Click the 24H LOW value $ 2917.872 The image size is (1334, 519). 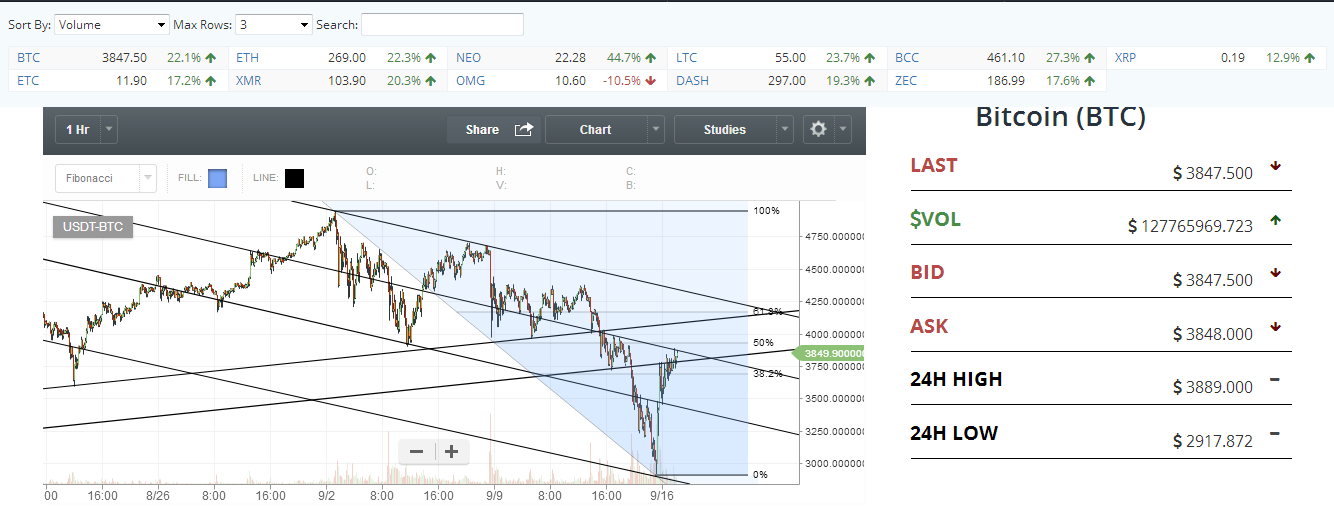1213,441
